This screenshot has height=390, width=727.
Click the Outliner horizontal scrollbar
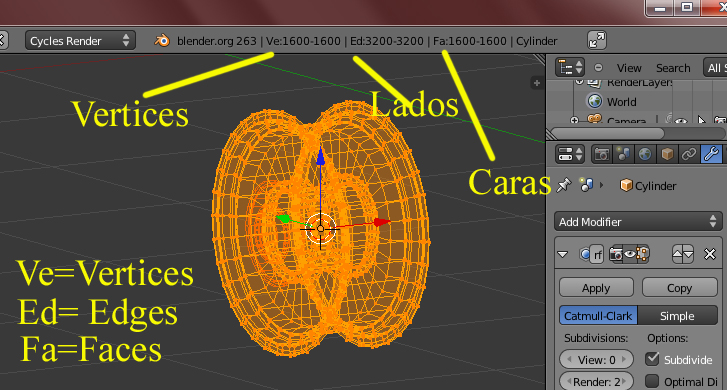click(x=607, y=134)
